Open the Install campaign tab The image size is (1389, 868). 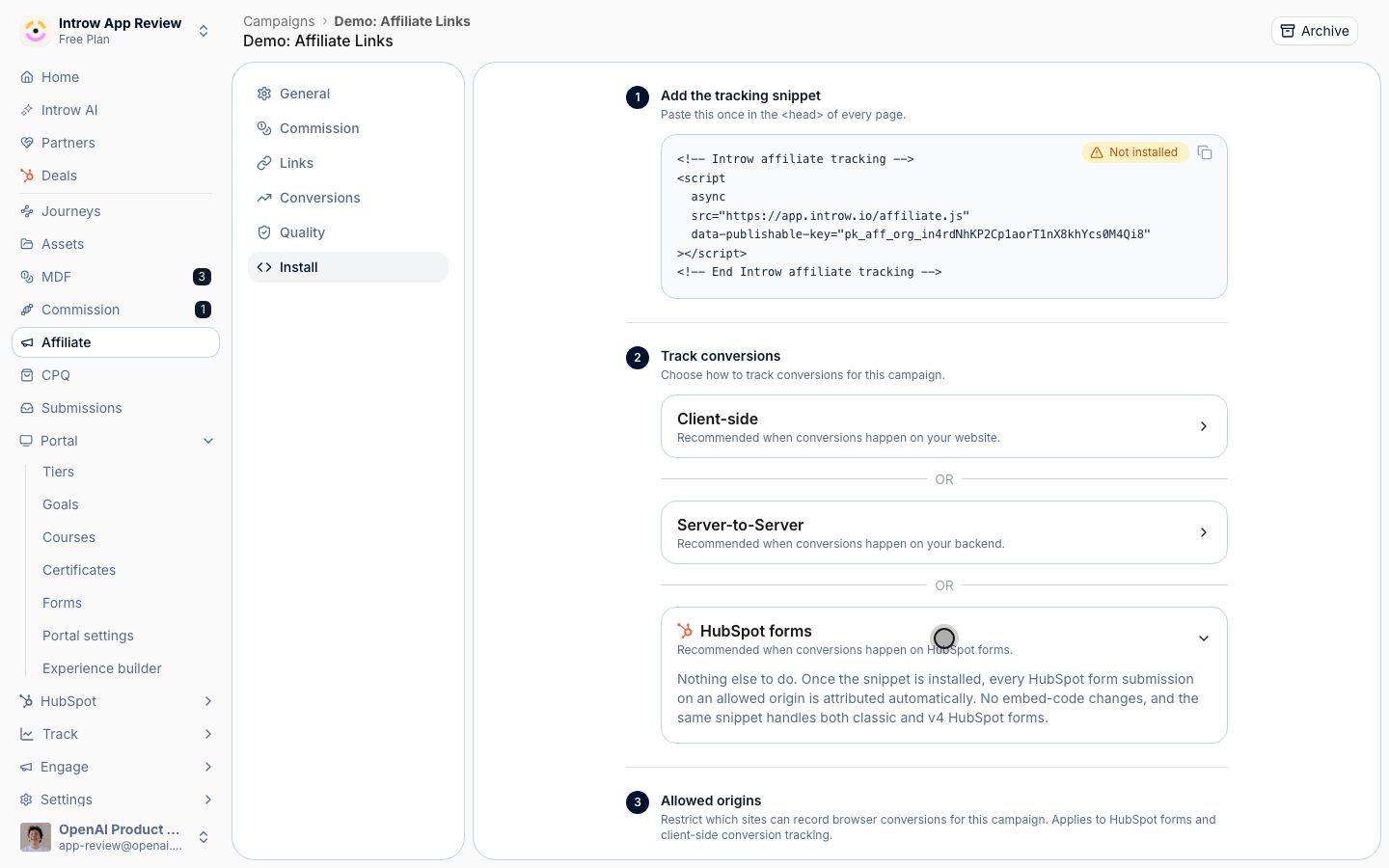click(x=348, y=267)
